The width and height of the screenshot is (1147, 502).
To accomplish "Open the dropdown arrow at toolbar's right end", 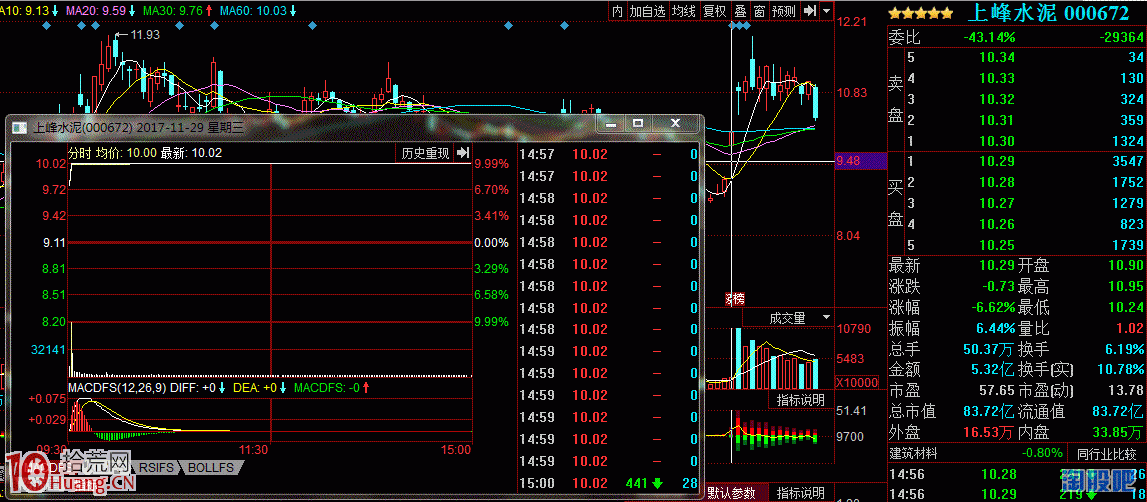I will click(x=827, y=11).
